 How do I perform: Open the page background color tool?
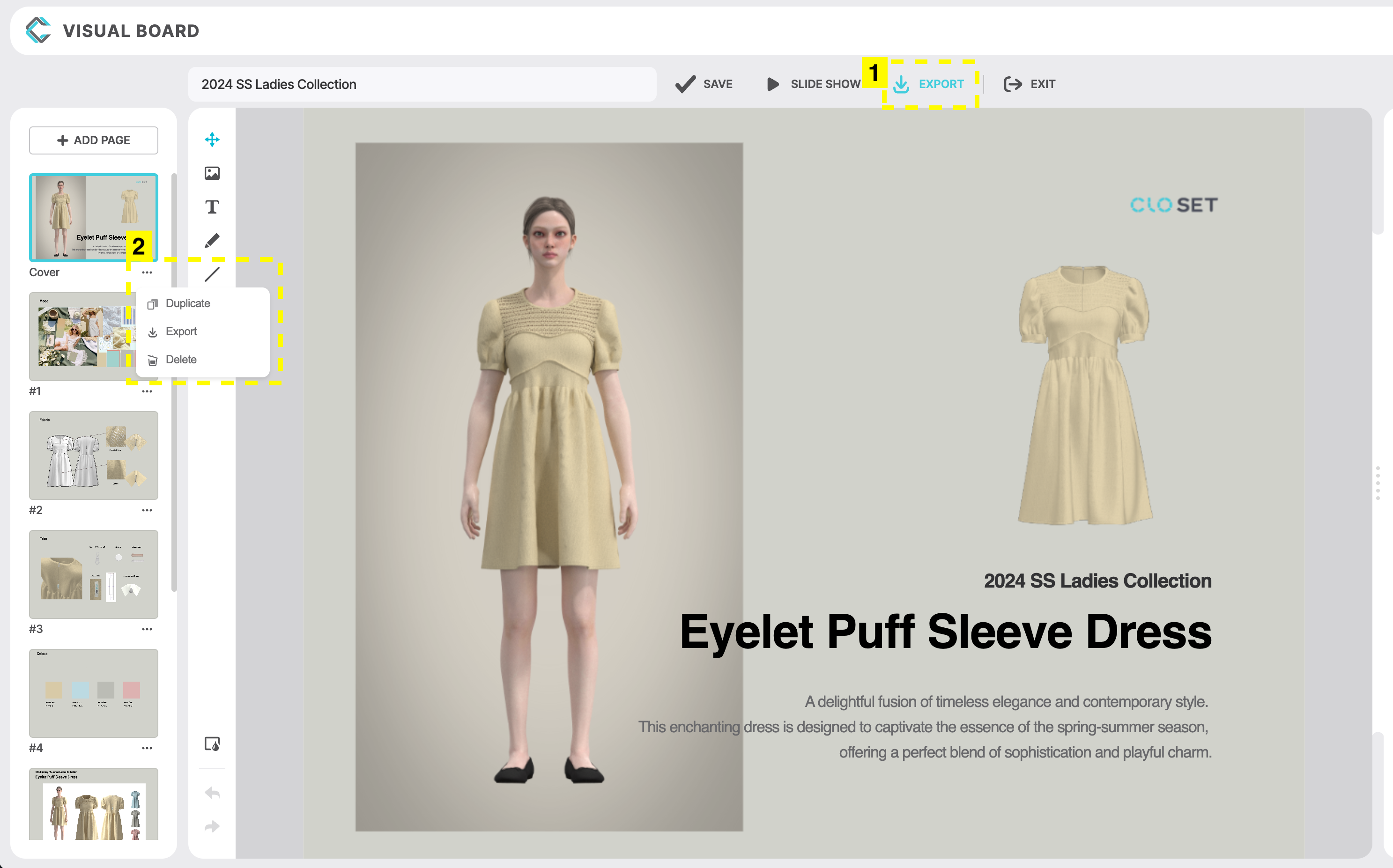[x=212, y=744]
